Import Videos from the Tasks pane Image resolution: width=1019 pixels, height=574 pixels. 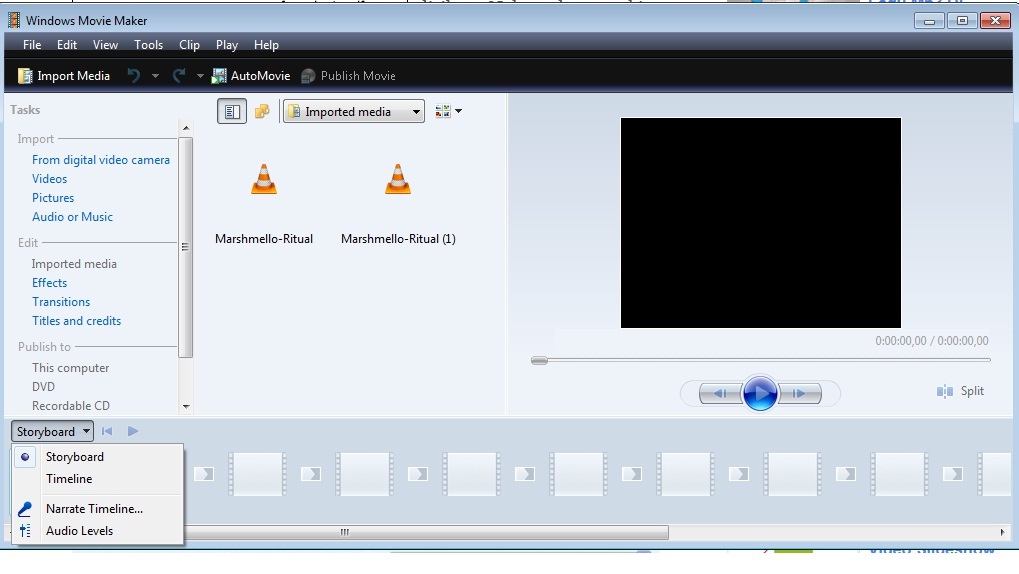tap(49, 179)
